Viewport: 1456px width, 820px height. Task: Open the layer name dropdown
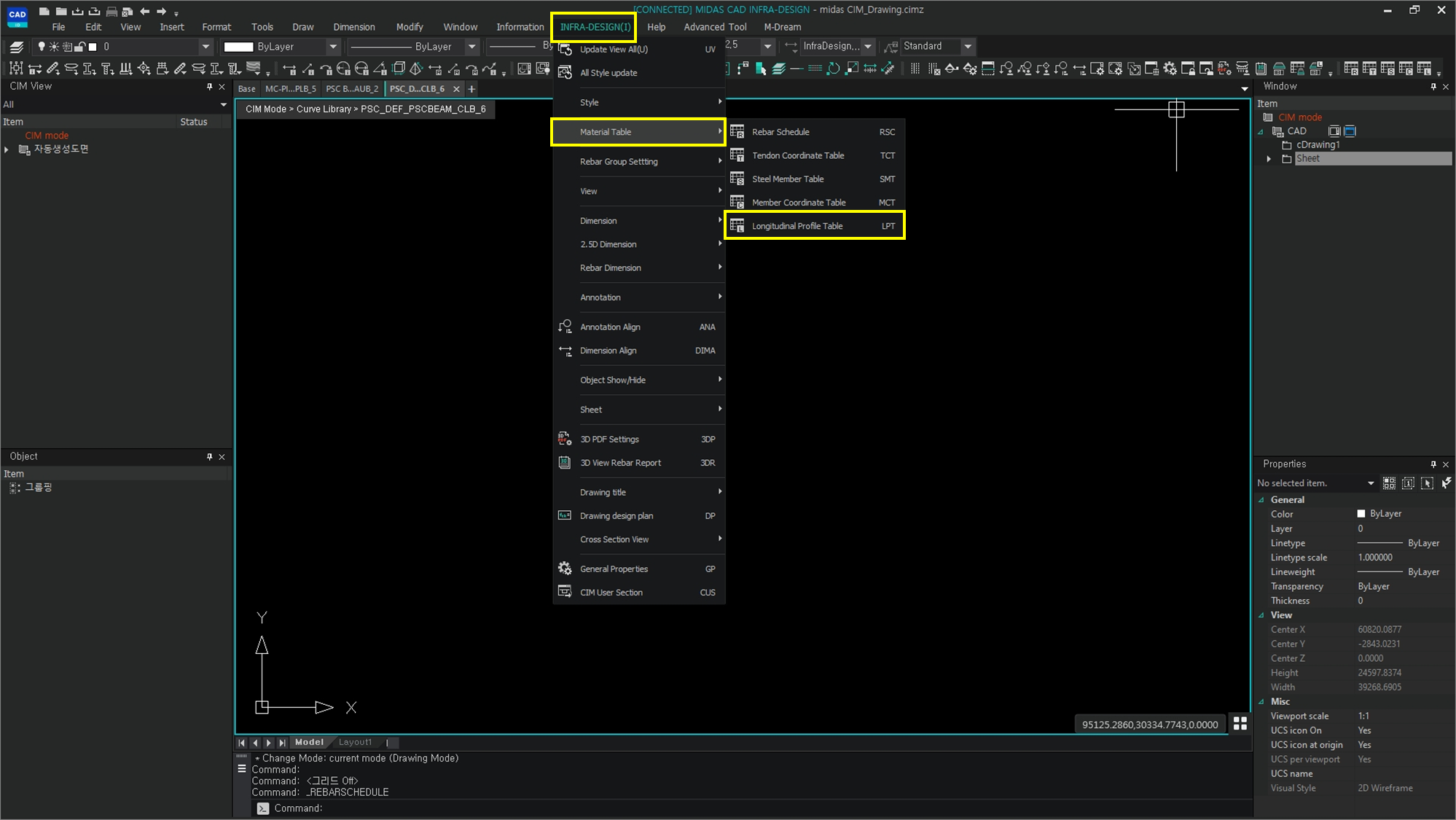(x=206, y=47)
